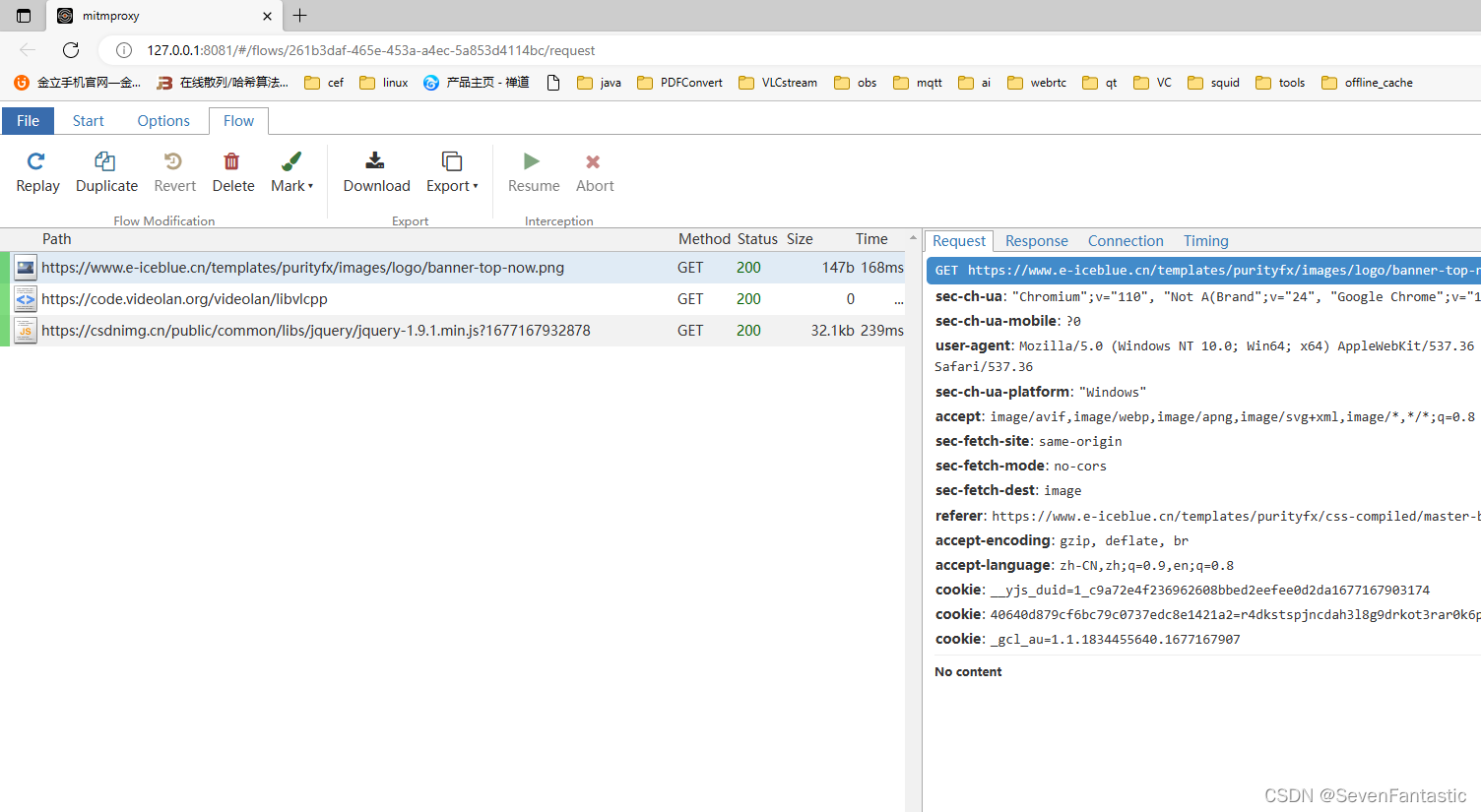Viewport: 1481px width, 812px height.
Task: Sort flows by Path column header
Action: (x=57, y=239)
